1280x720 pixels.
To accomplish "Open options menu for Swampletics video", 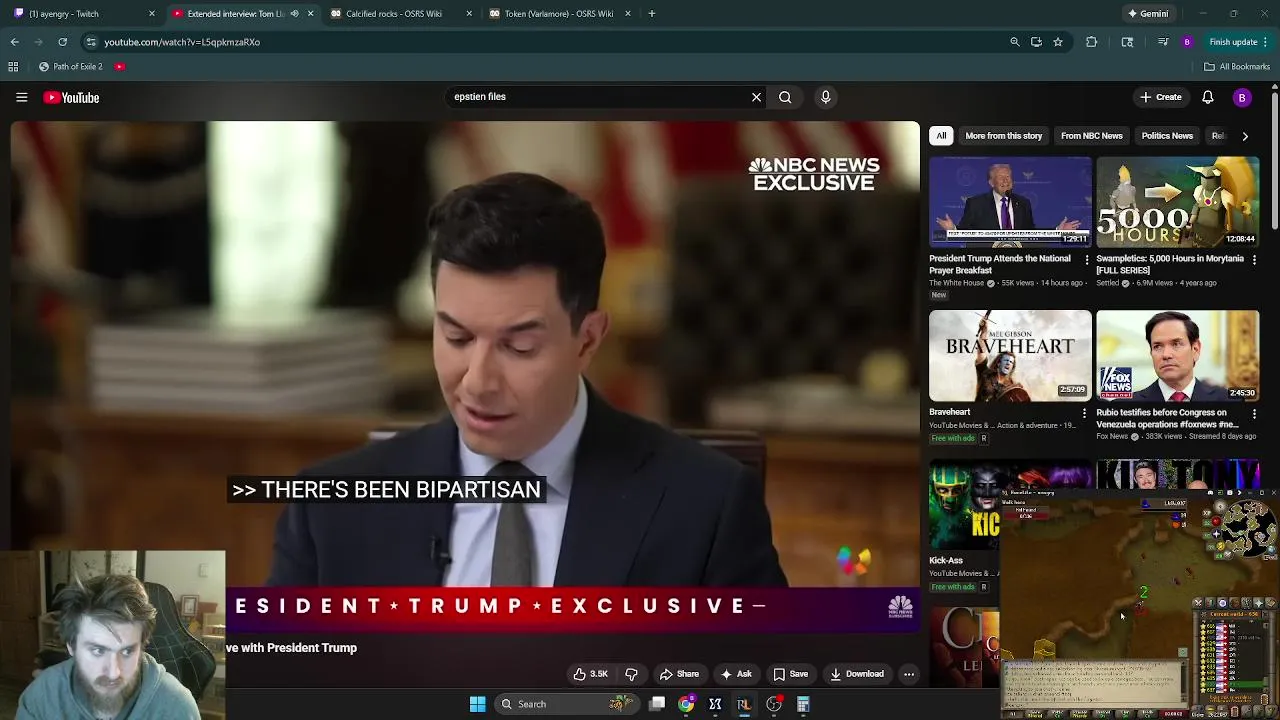I will click(x=1254, y=260).
